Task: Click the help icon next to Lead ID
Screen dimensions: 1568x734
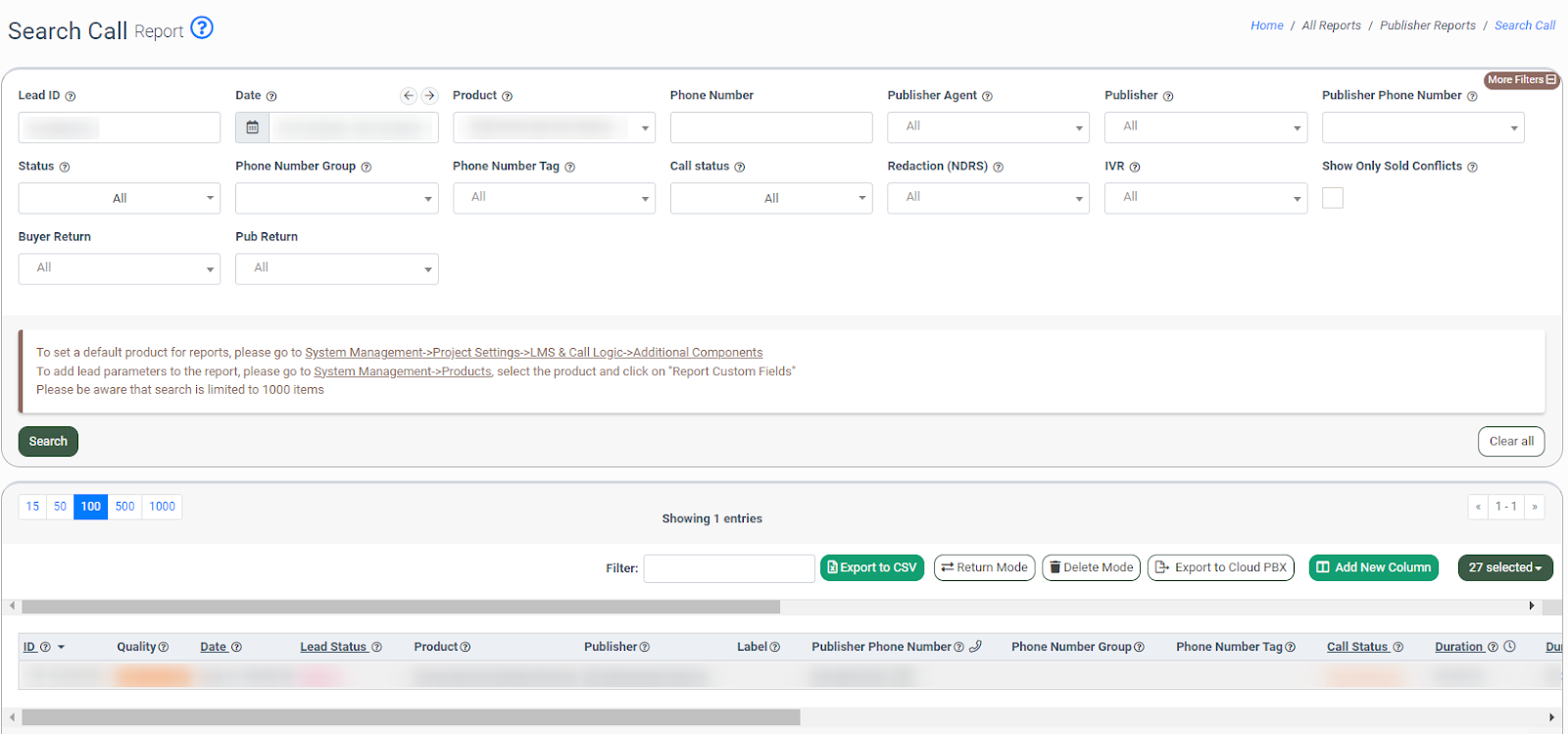Action: [71, 97]
